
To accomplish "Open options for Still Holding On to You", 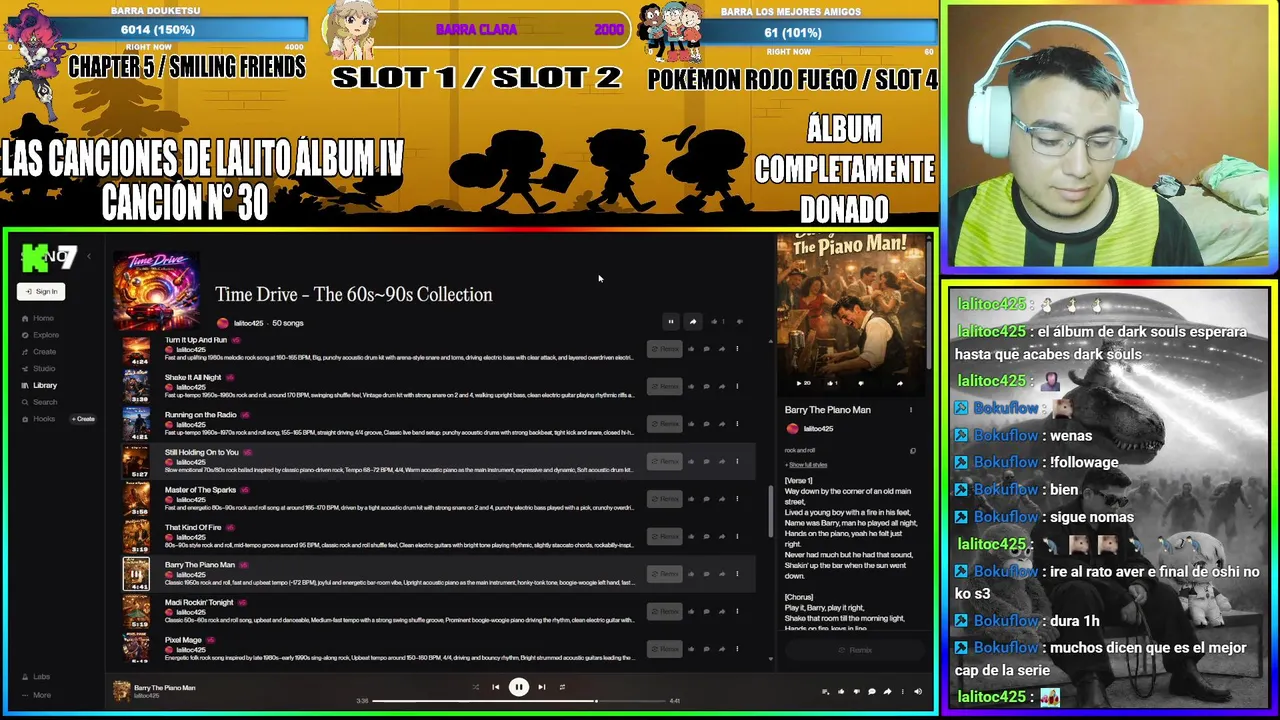I will tap(737, 461).
